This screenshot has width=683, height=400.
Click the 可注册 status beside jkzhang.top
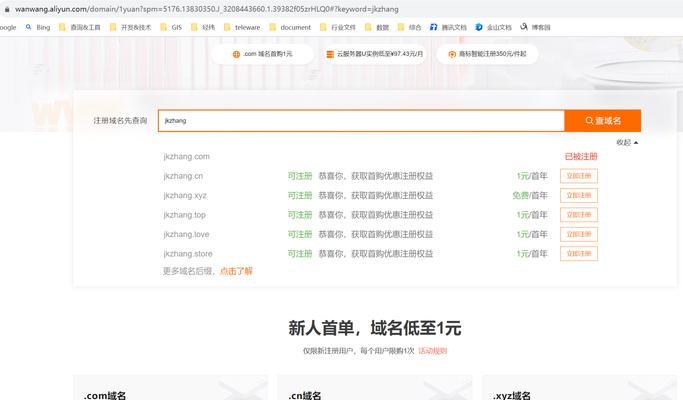(300, 215)
